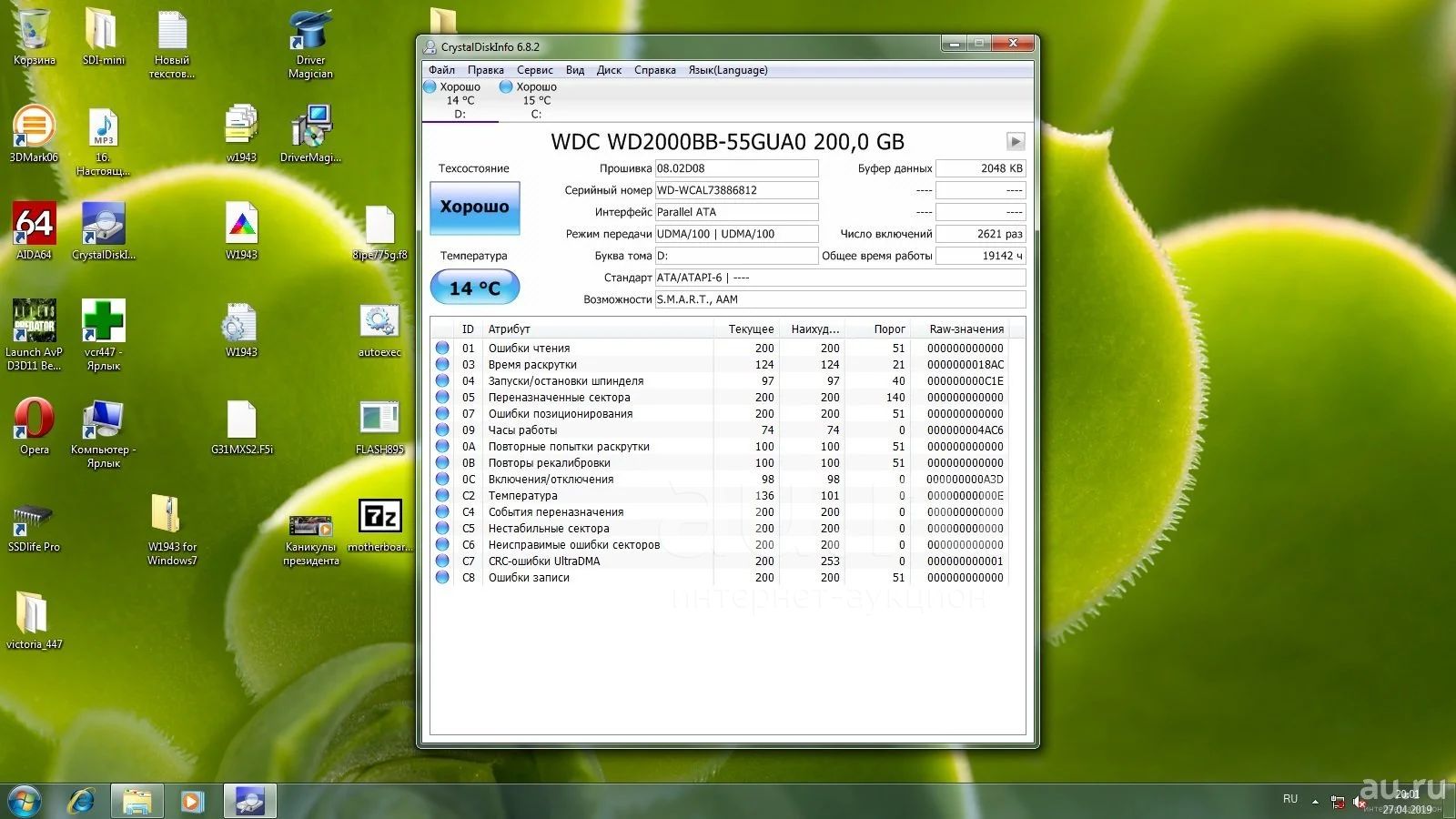
Task: Click the status circle for attribute 01
Action: (442, 348)
